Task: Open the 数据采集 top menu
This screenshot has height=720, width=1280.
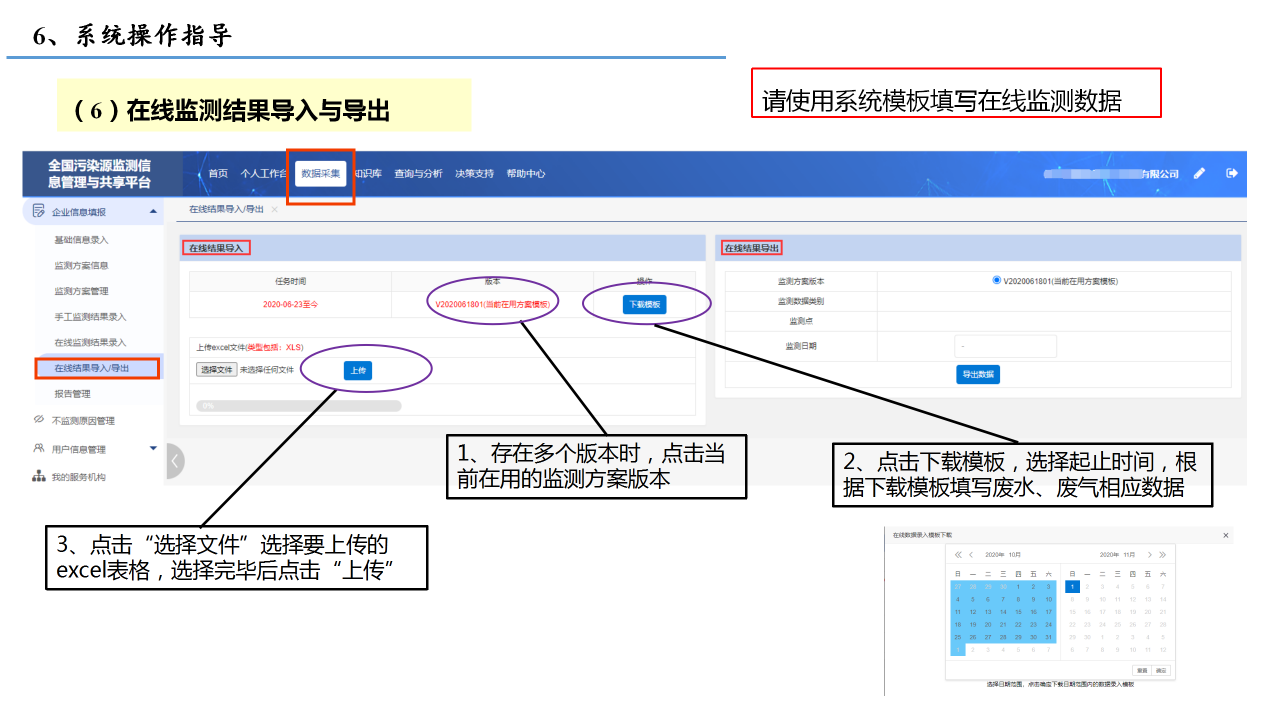Action: (x=321, y=173)
